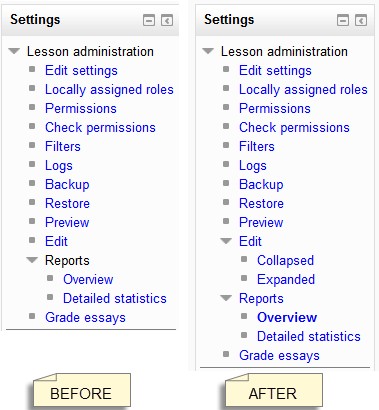Open Detailed statistics in the BEFORE panel
This screenshot has height=410, width=379.
115,298
